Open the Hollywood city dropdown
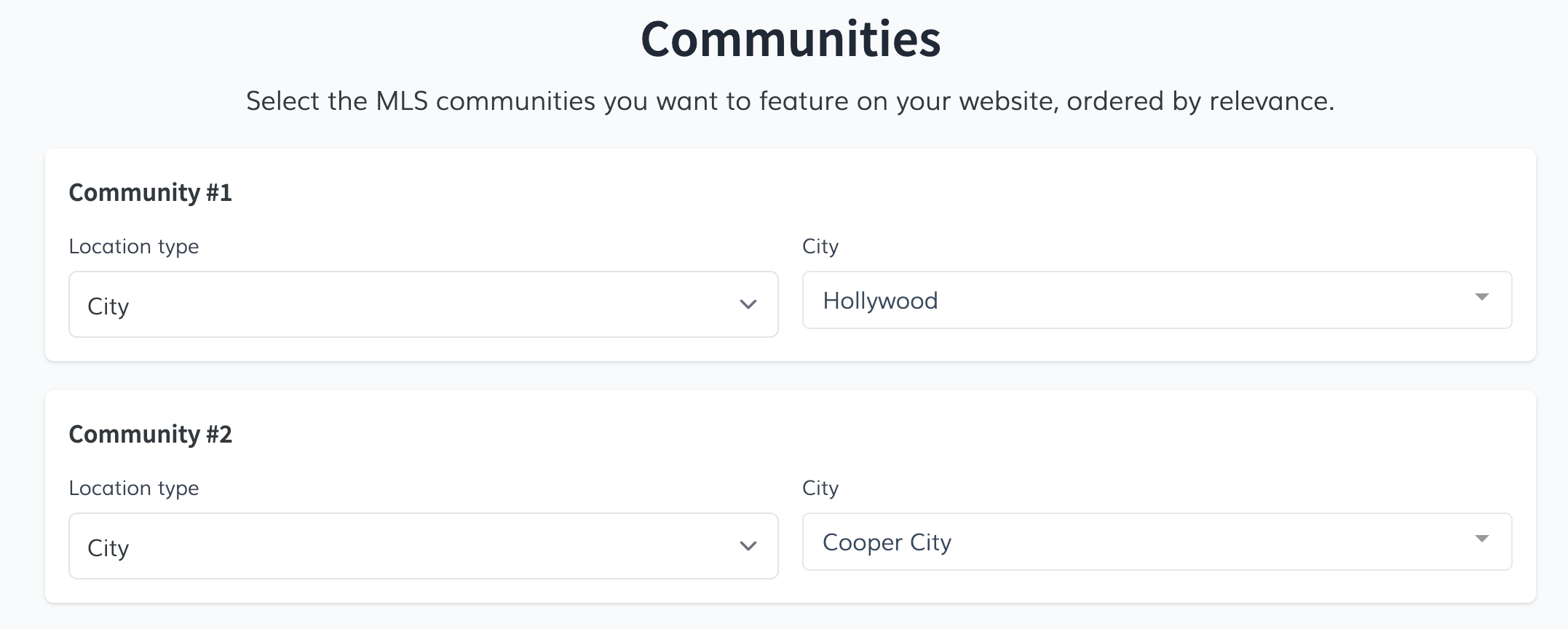 (x=1156, y=300)
